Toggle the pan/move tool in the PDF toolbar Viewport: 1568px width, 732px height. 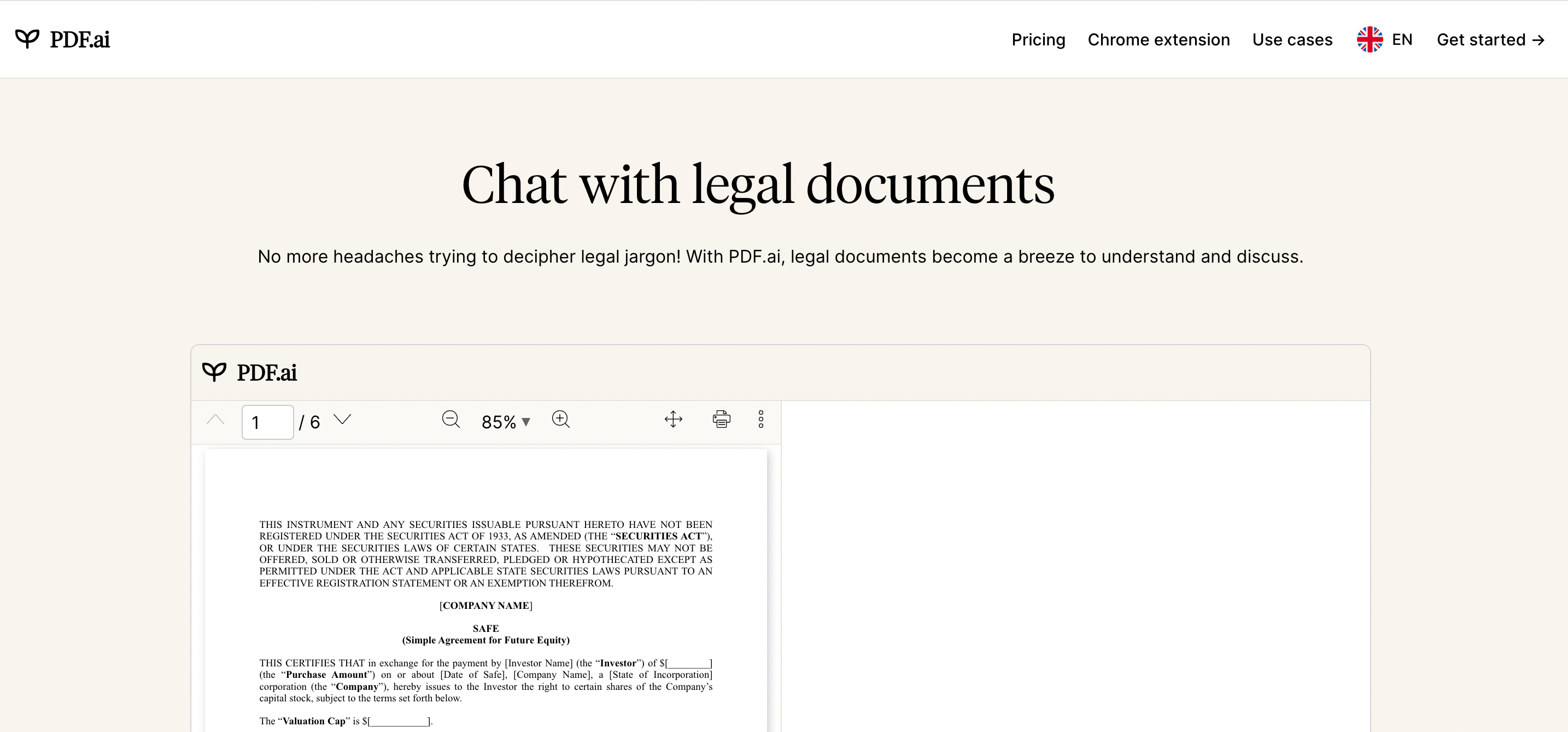[x=673, y=420]
